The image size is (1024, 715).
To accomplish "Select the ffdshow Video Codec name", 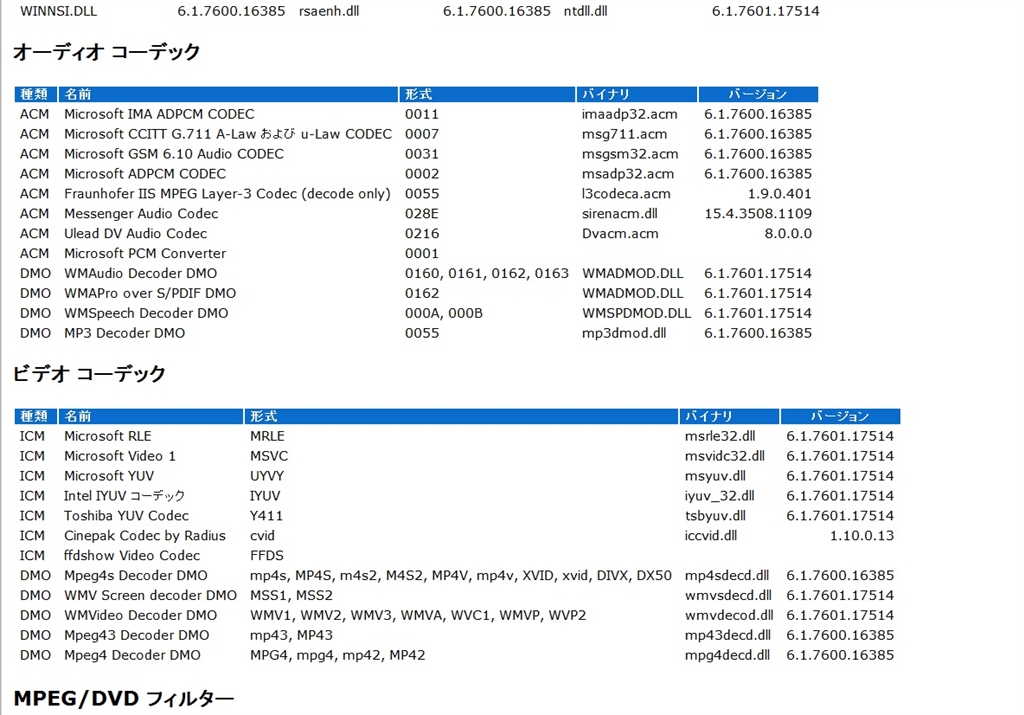I will tap(132, 556).
